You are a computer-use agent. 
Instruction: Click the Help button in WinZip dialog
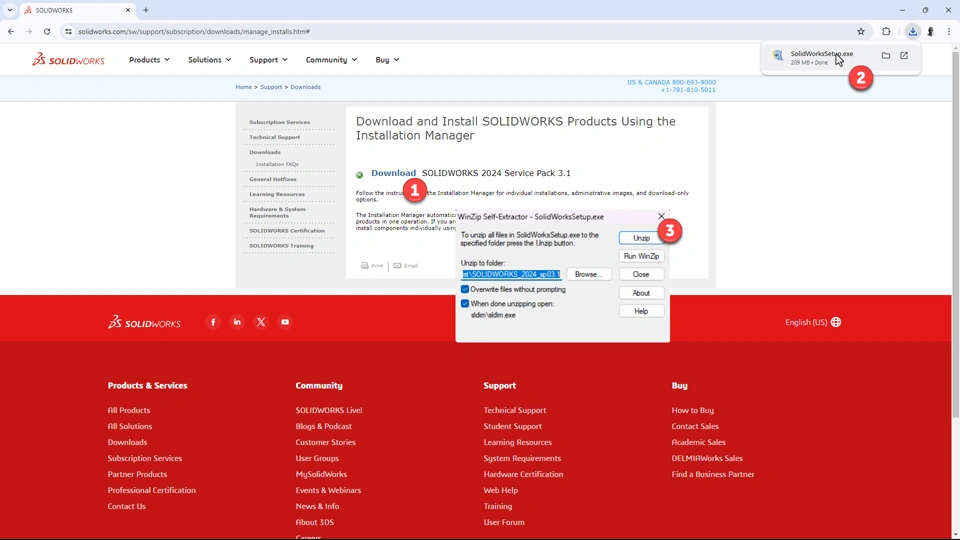click(641, 311)
